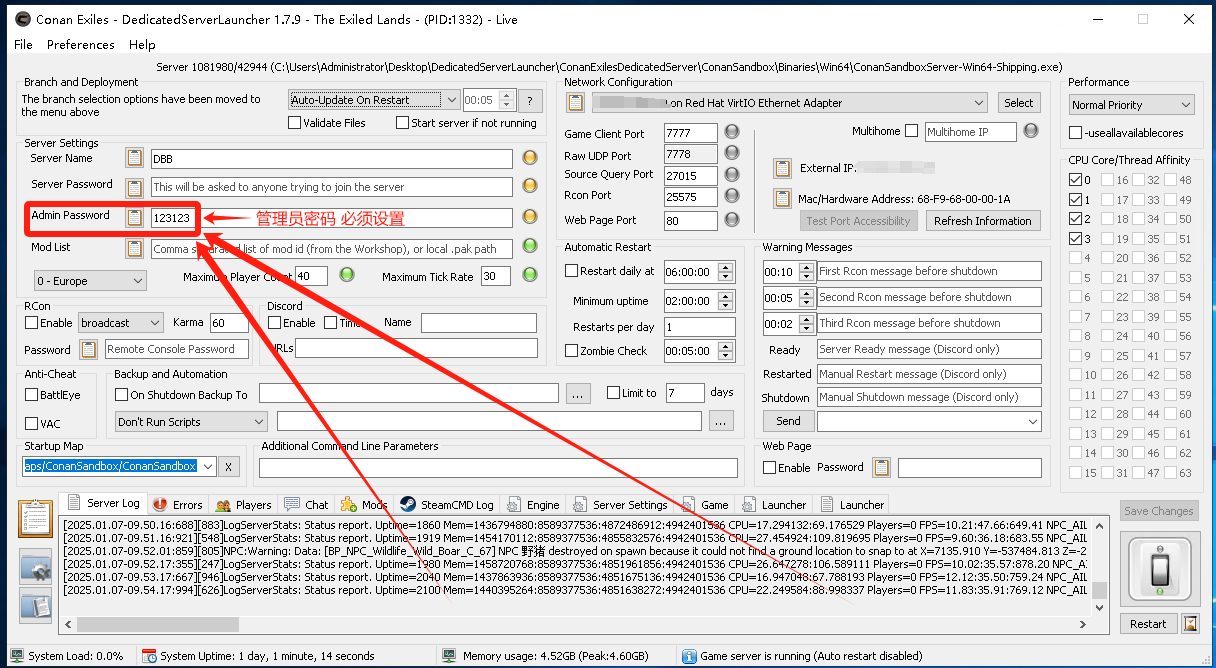Click the Send button under Warning Messages

pos(788,421)
